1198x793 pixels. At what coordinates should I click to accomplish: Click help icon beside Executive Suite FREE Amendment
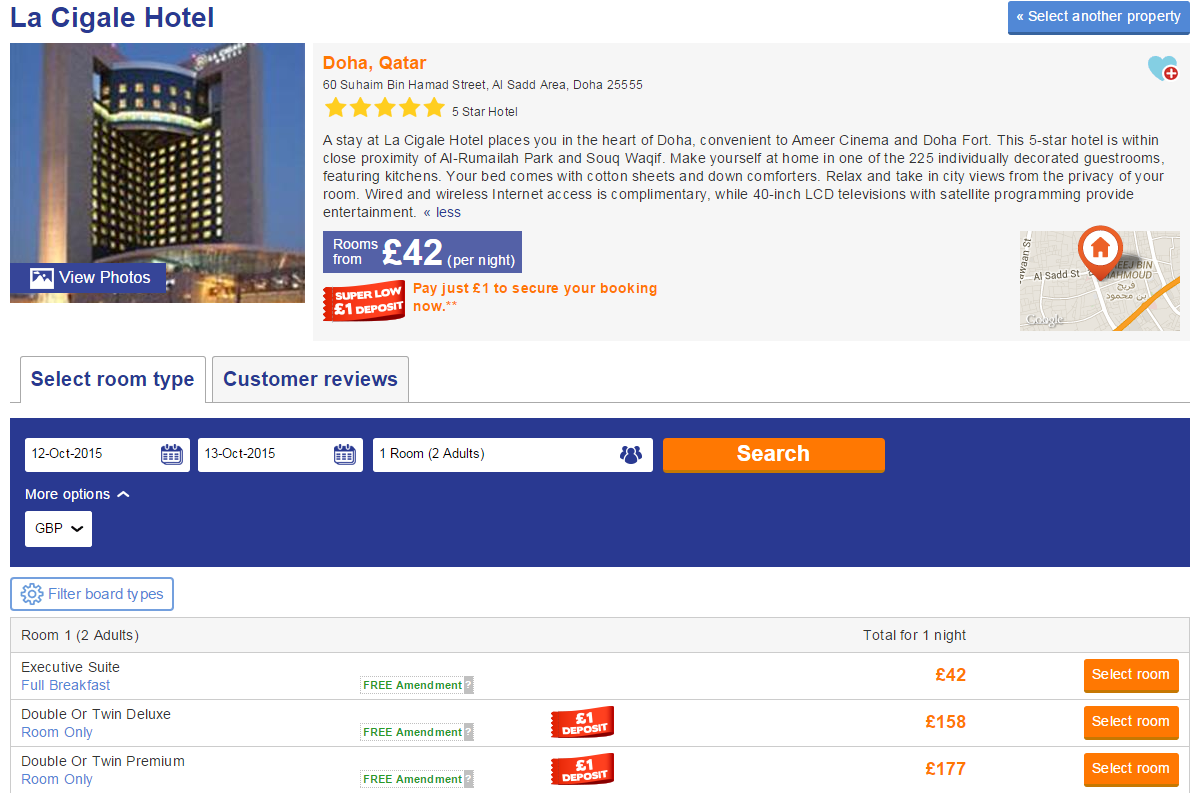[468, 685]
